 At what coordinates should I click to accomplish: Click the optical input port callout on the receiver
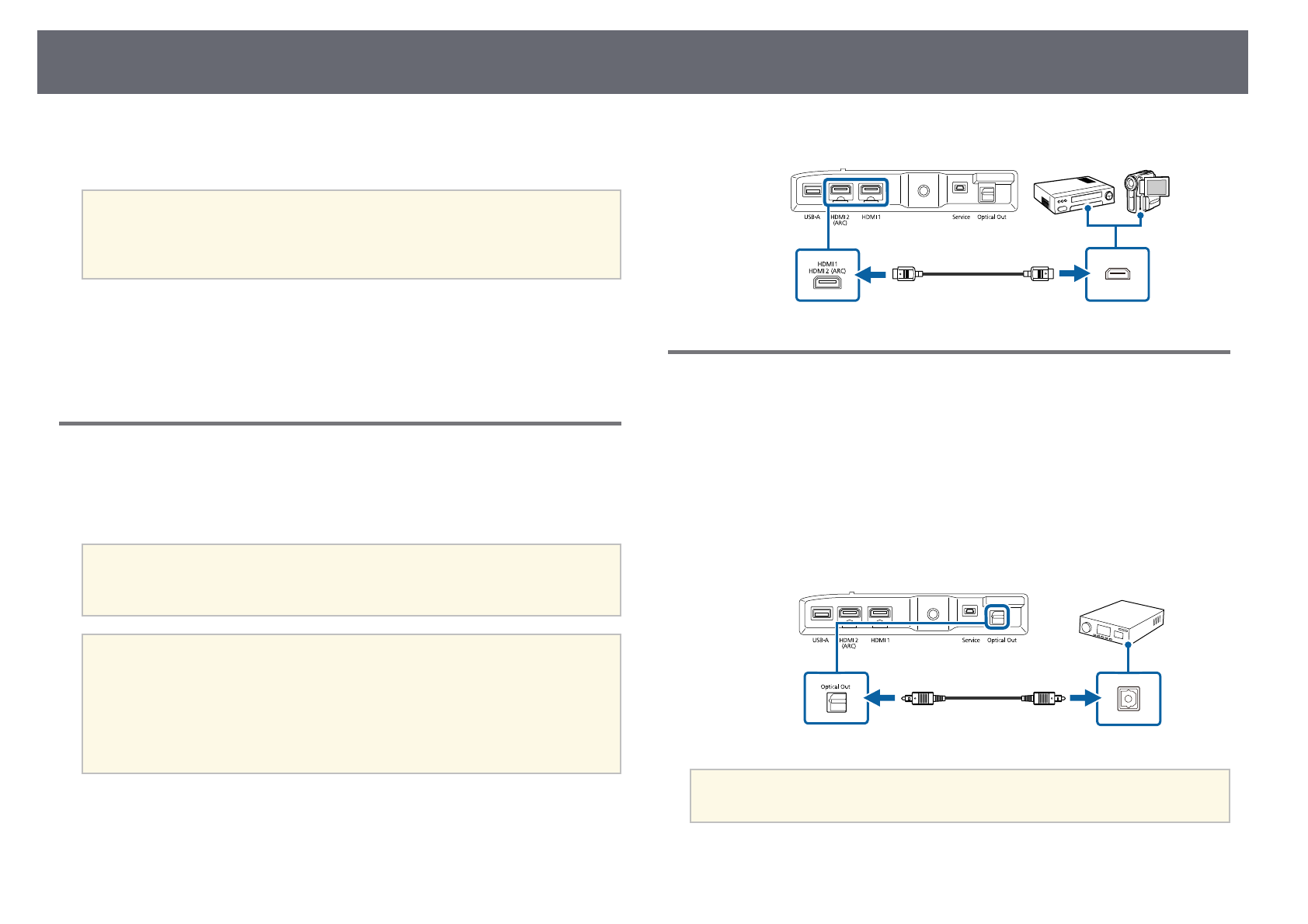pos(1128,699)
